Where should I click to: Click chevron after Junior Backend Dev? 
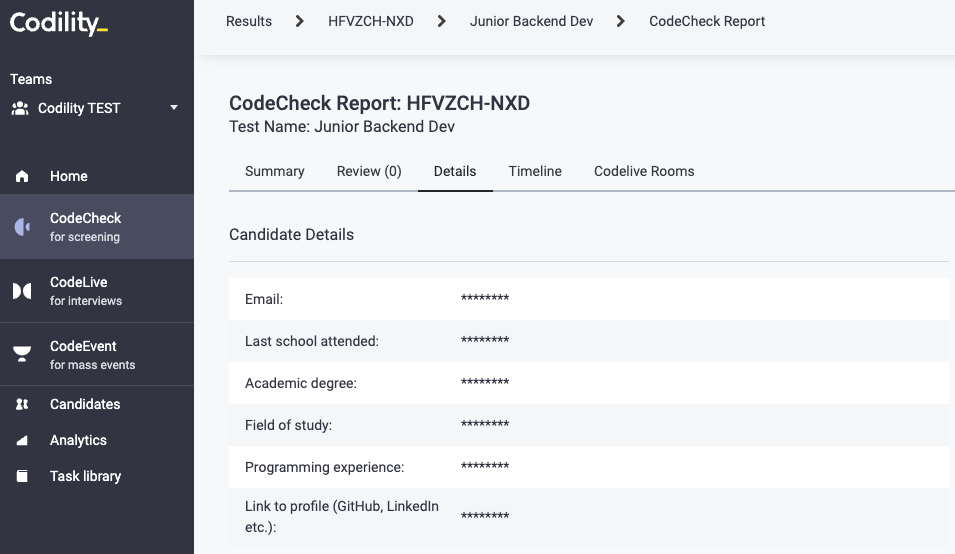coord(621,21)
